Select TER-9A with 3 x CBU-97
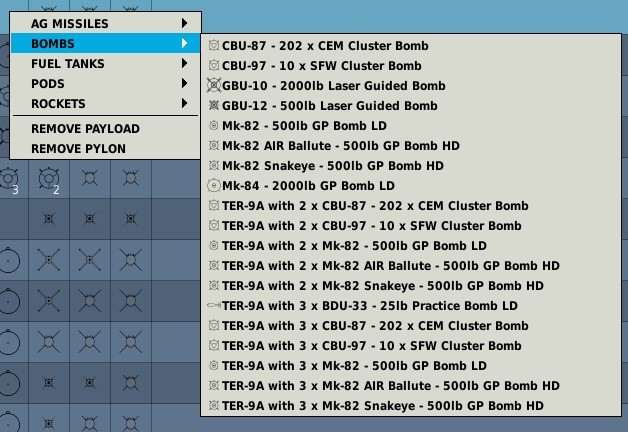Screen dimensions: 628x432 411,346
